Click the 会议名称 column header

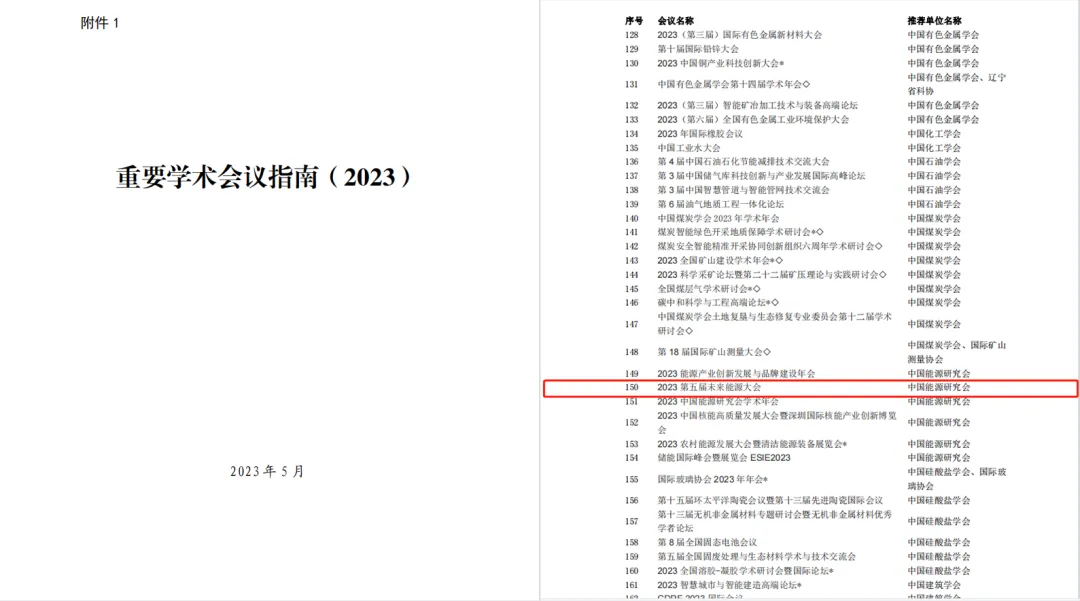[675, 20]
